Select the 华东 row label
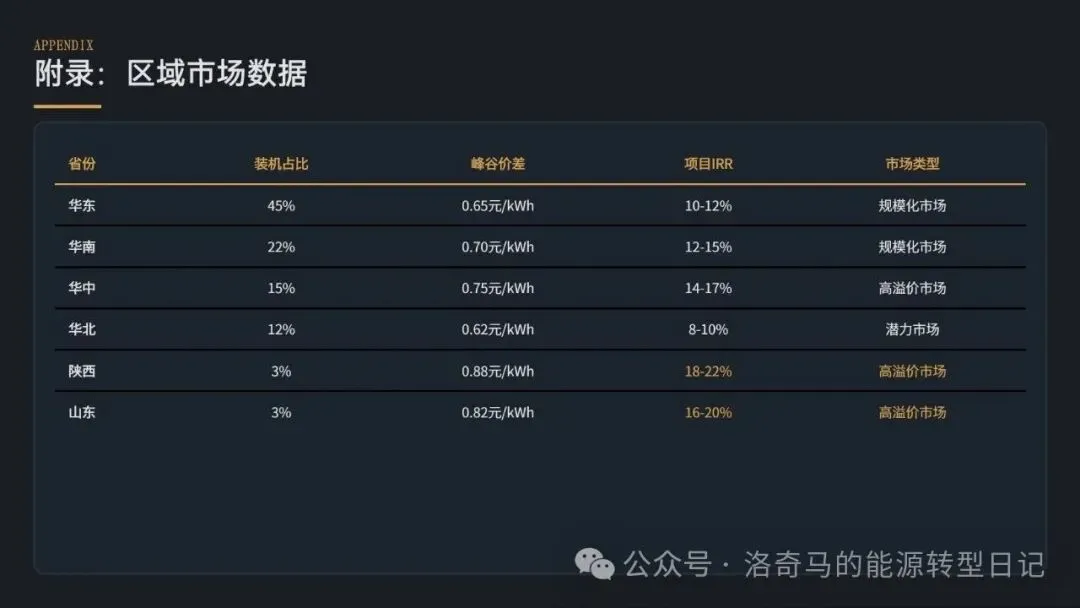1080x608 pixels. click(82, 205)
